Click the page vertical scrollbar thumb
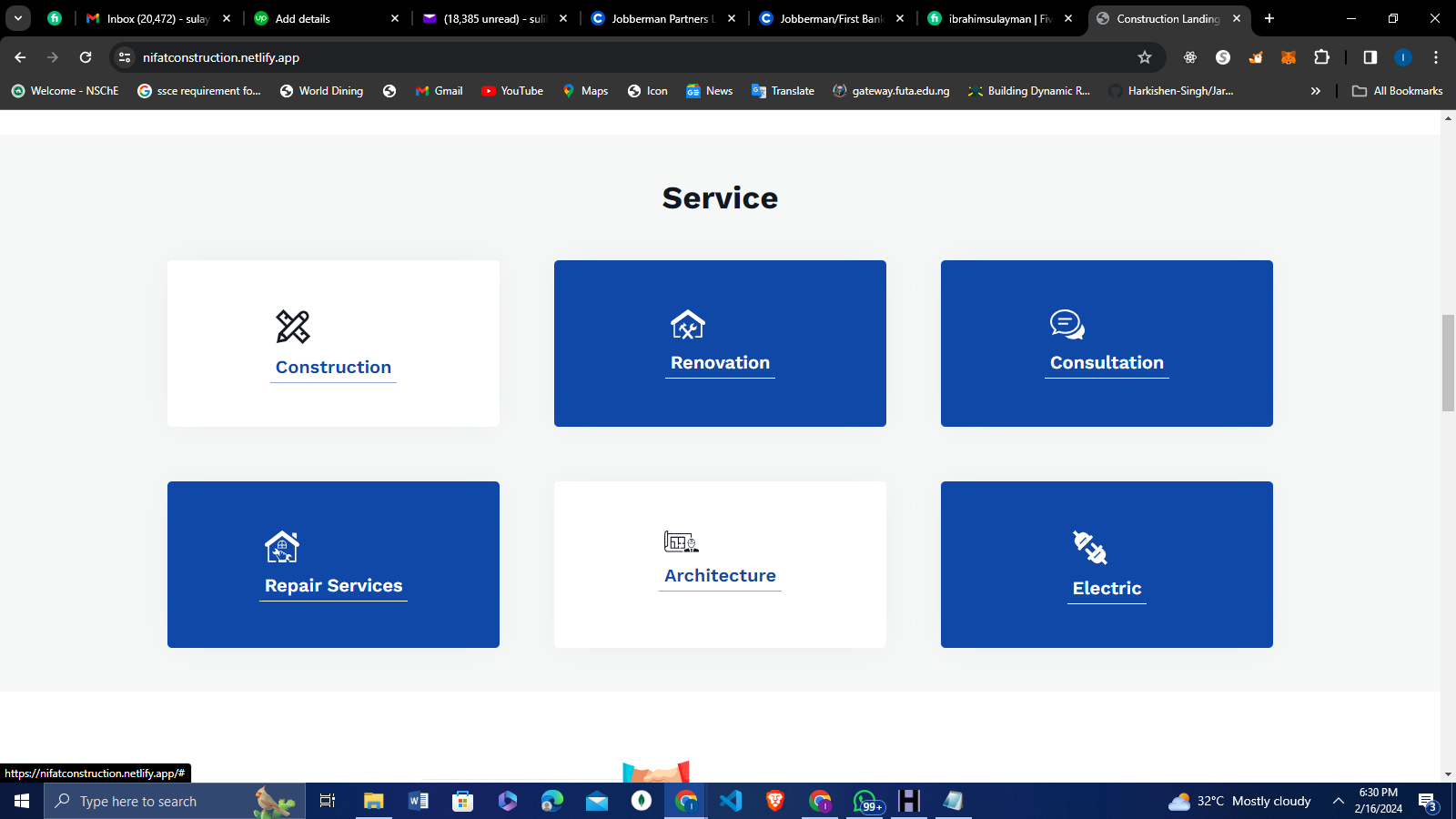The height and width of the screenshot is (819, 1456). click(x=1448, y=362)
